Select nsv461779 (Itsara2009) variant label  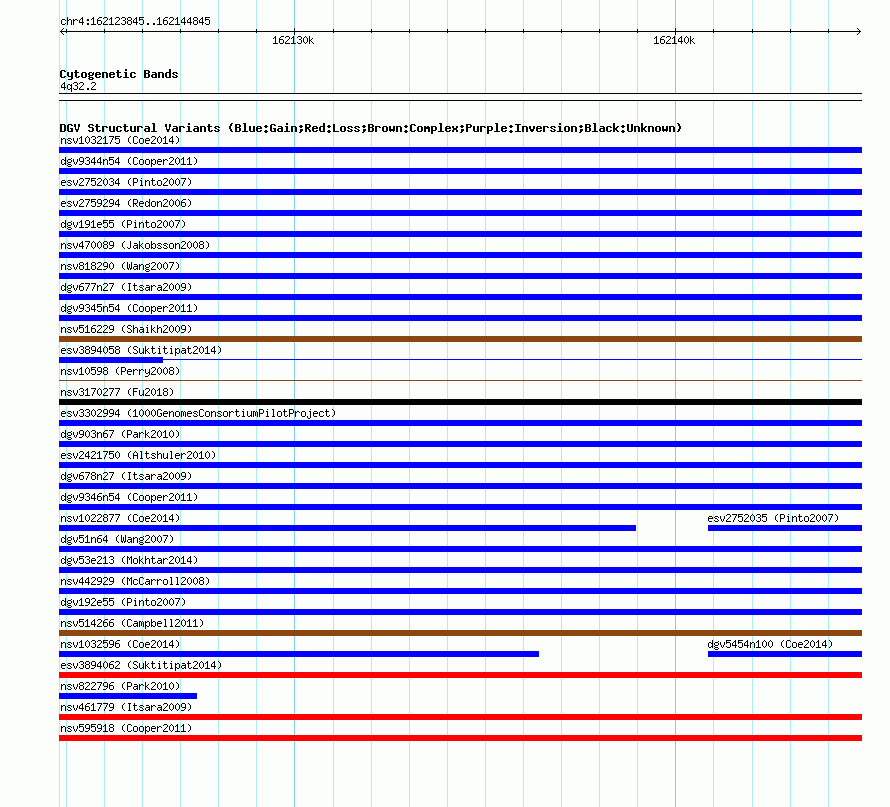click(126, 707)
